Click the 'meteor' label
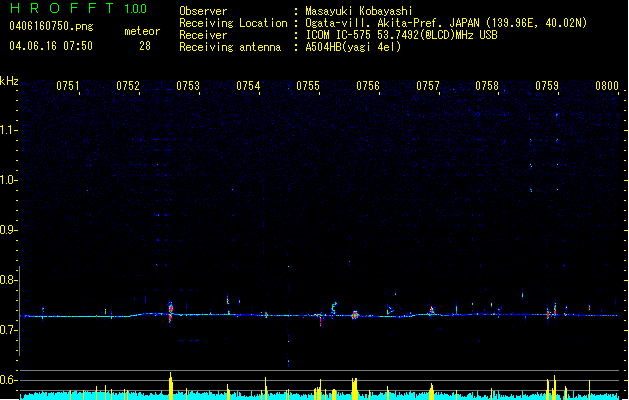The image size is (629, 400). [142, 31]
